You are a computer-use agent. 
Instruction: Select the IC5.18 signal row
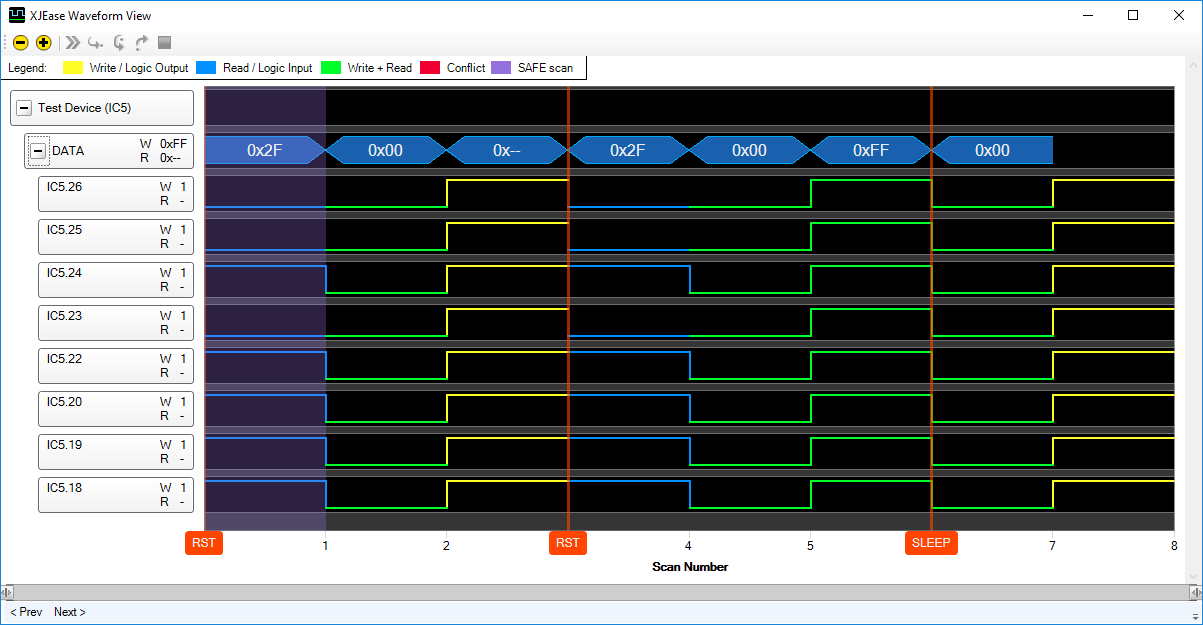(x=115, y=494)
